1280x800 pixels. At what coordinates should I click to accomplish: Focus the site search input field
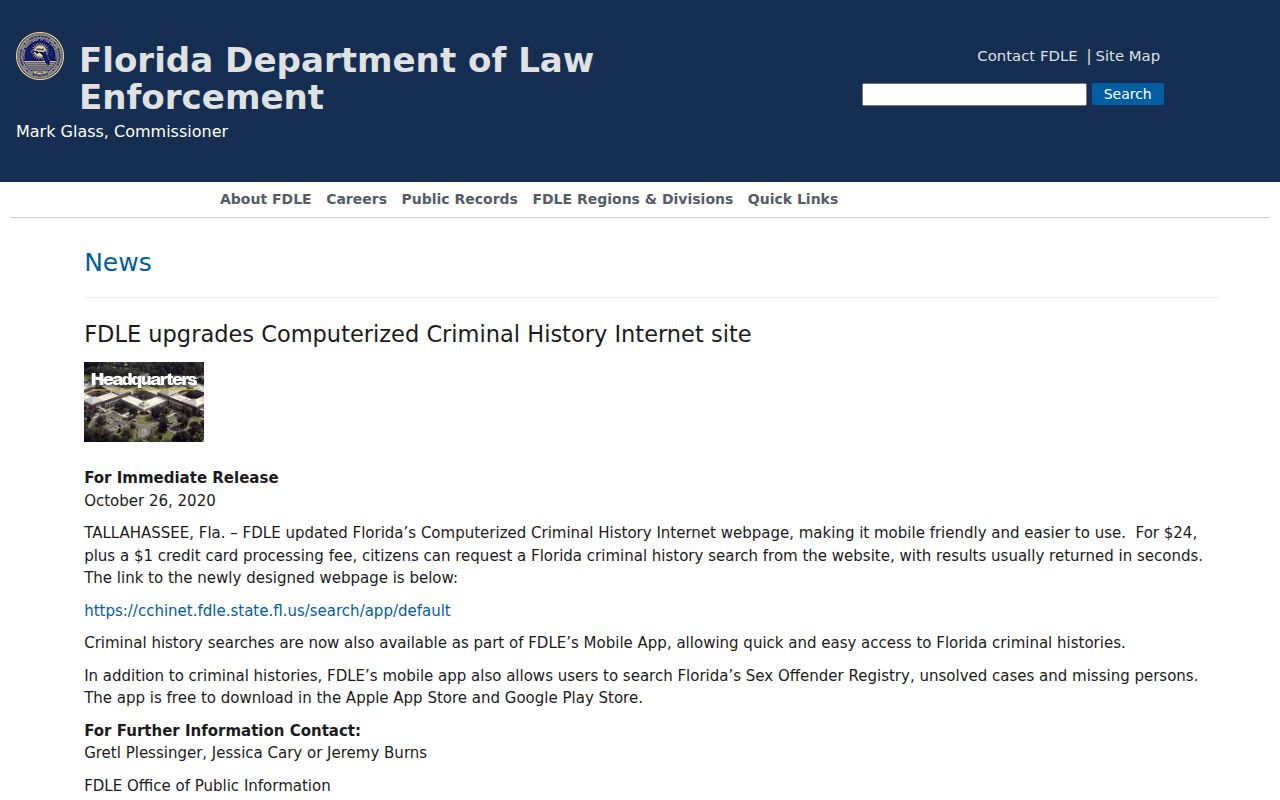pos(974,94)
